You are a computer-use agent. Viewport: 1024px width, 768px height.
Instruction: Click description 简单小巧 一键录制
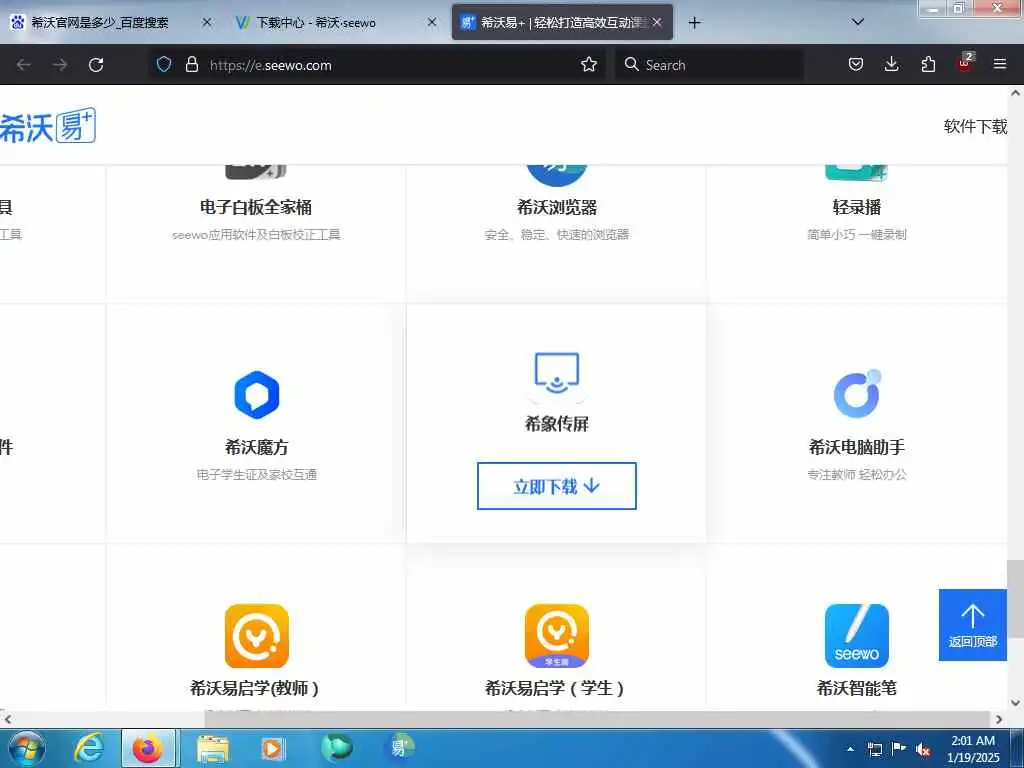857,234
